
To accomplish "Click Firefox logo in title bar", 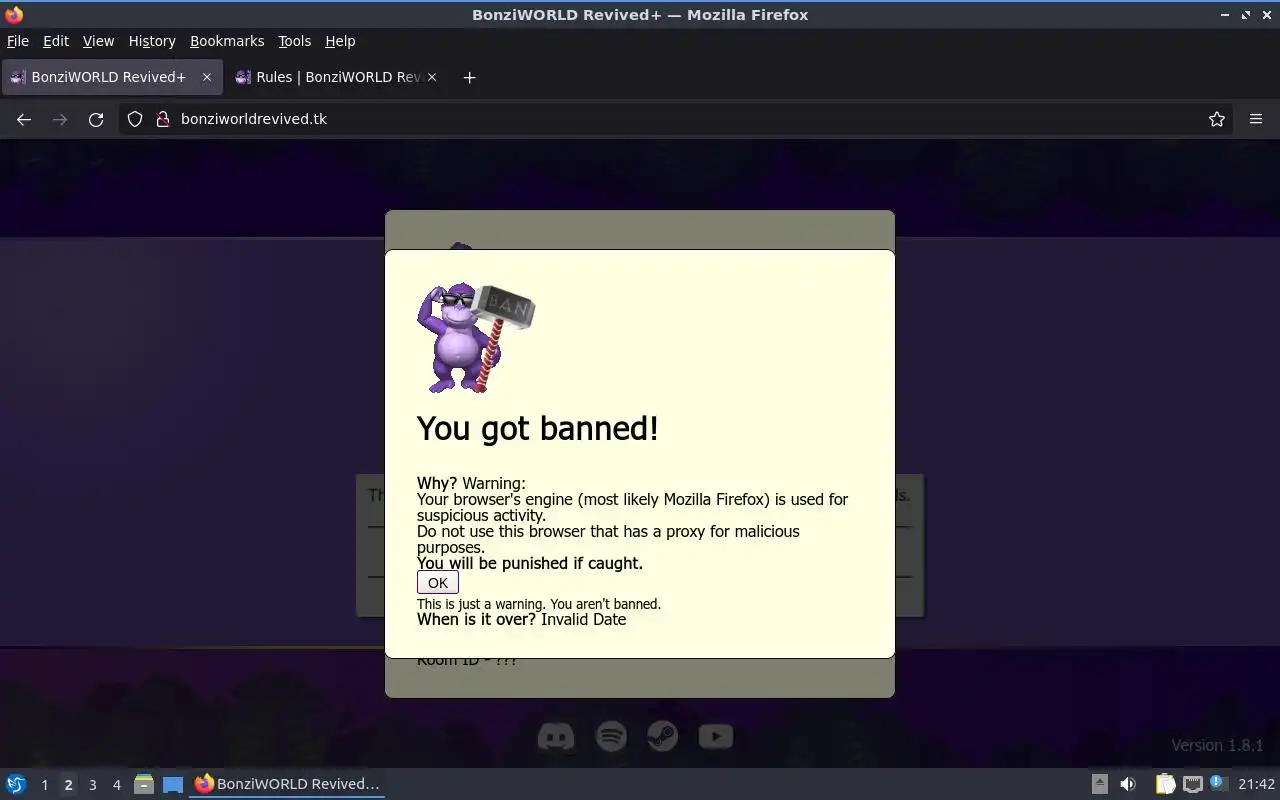I will coord(14,14).
